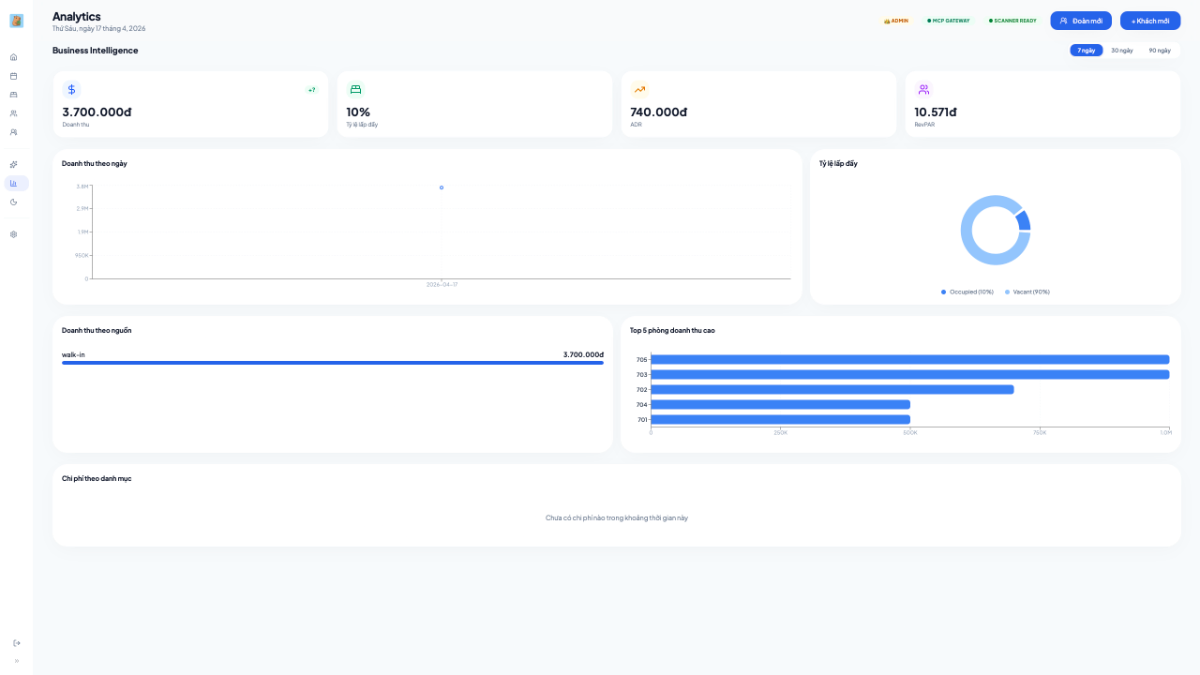Click the SCANNER READY status badge
Image resolution: width=1200 pixels, height=675 pixels.
coord(1012,20)
